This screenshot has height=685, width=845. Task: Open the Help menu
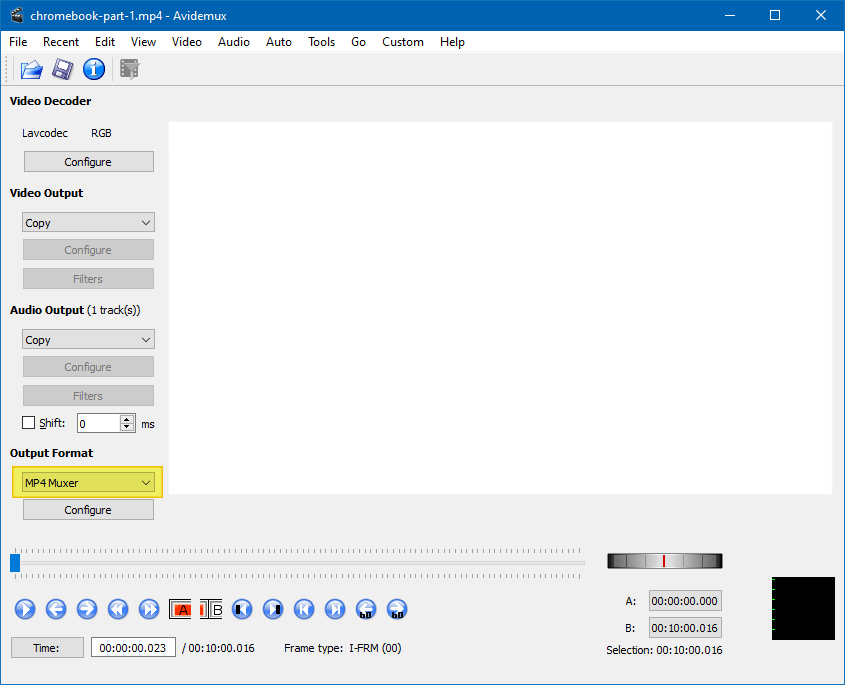(452, 42)
